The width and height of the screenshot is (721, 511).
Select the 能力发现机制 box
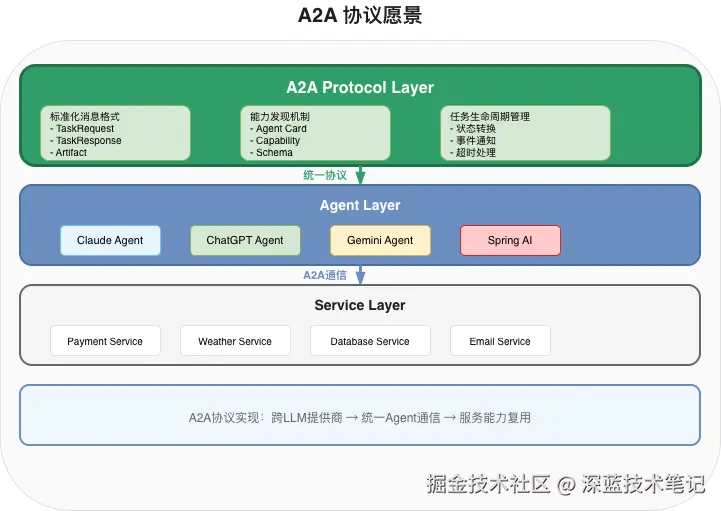(x=315, y=134)
